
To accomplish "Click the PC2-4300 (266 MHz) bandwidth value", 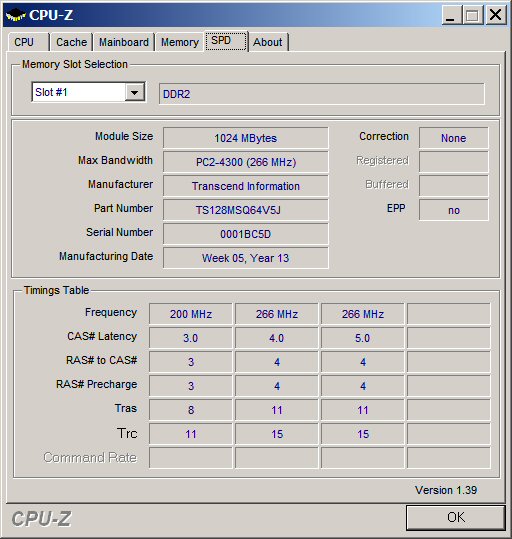I will [246, 162].
